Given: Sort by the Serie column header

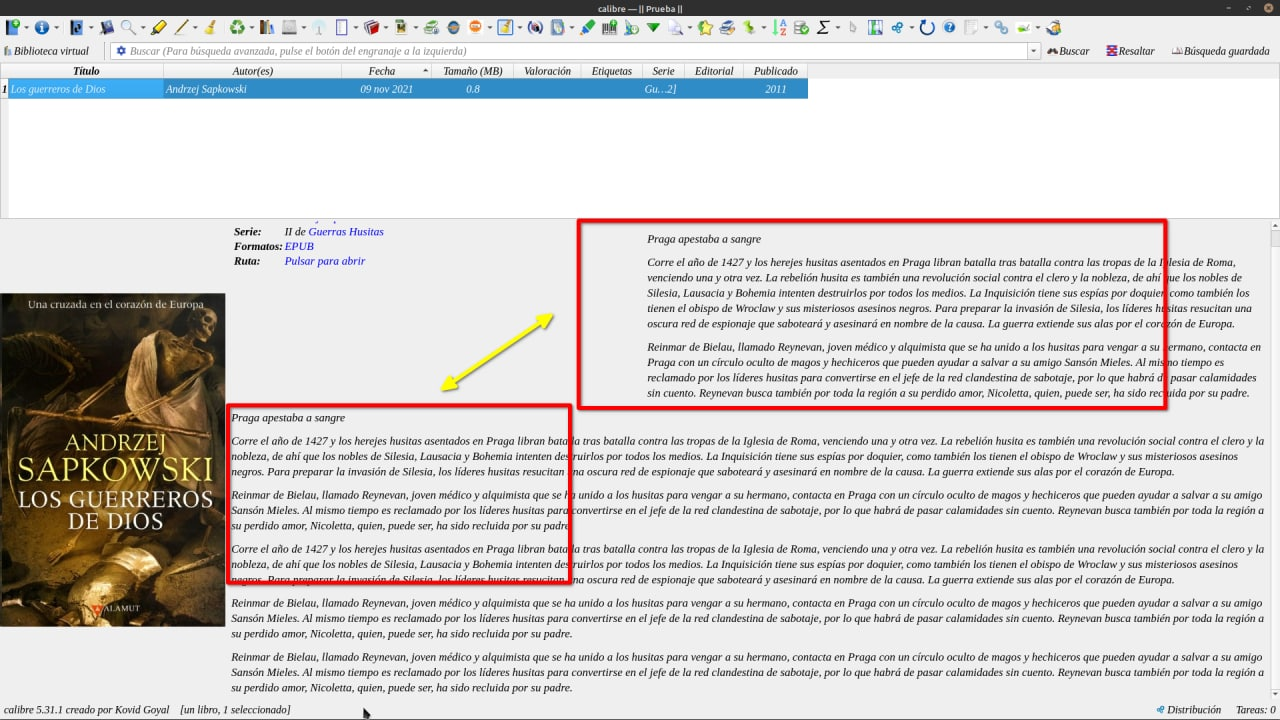Looking at the screenshot, I should pyautogui.click(x=663, y=71).
